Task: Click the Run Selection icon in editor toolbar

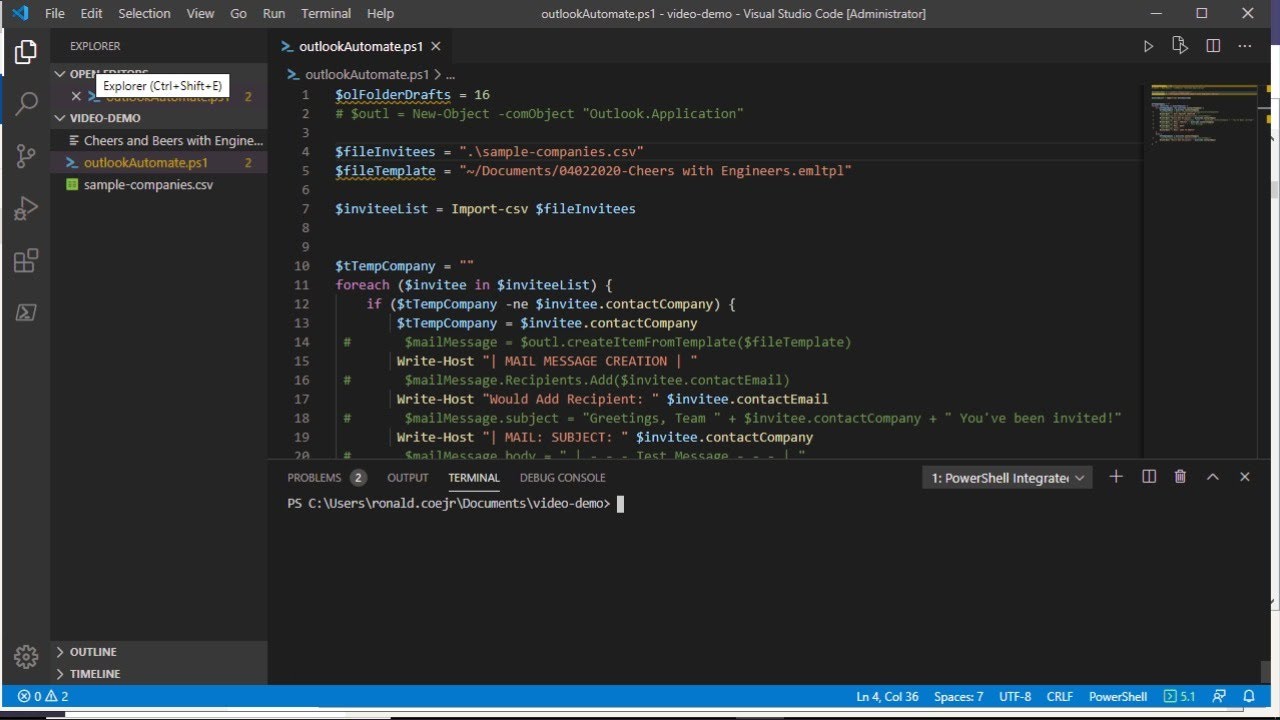Action: point(1180,46)
